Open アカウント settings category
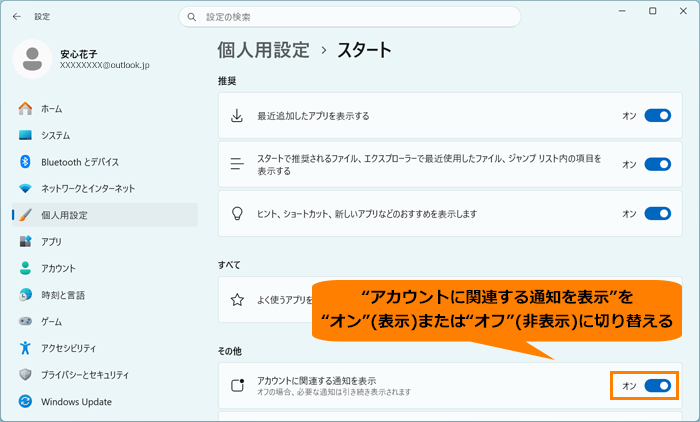Image resolution: width=700 pixels, height=422 pixels. pos(105,268)
